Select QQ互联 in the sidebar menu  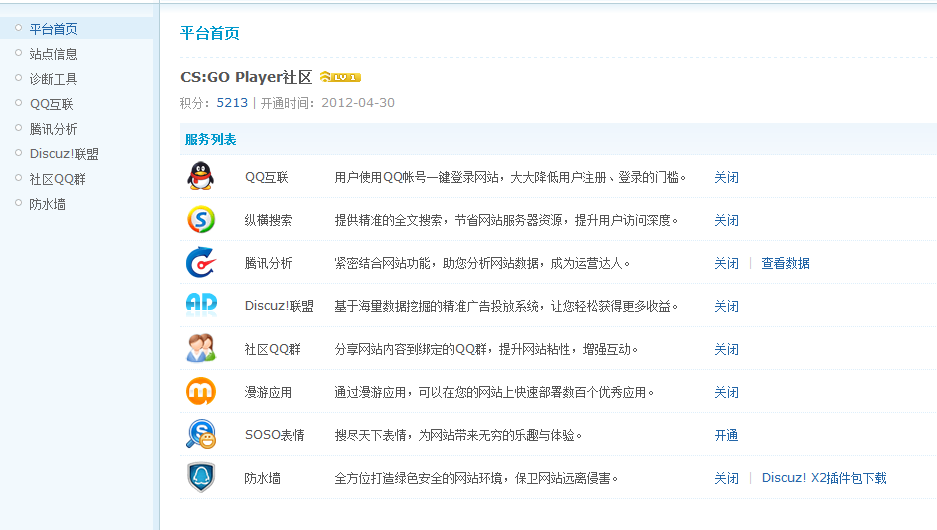pos(51,104)
